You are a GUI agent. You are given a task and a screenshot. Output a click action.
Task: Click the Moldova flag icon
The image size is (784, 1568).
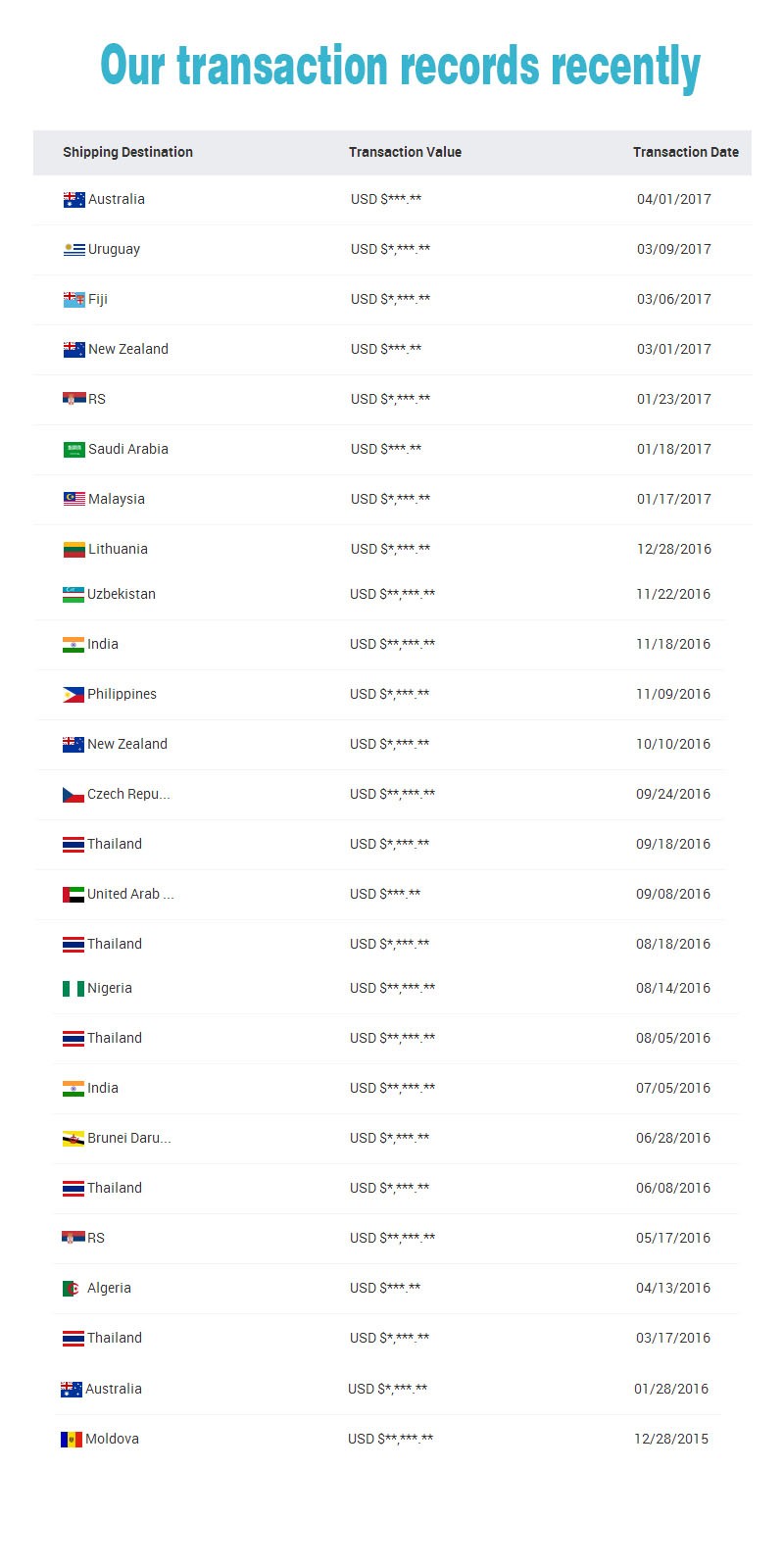pyautogui.click(x=72, y=1440)
